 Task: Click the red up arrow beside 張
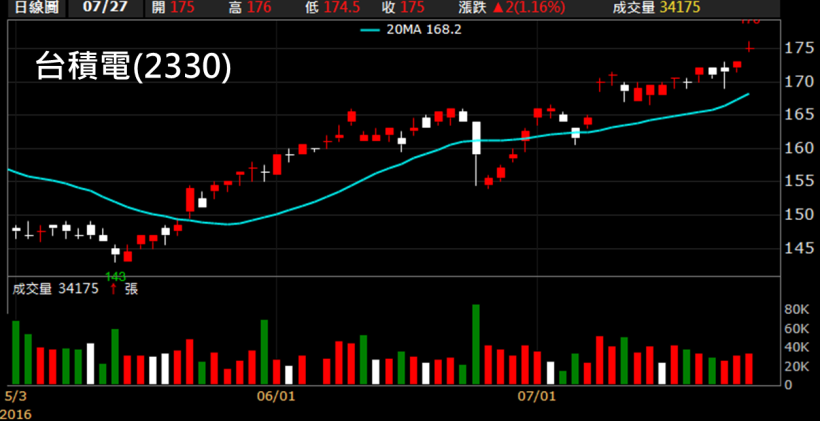113,288
